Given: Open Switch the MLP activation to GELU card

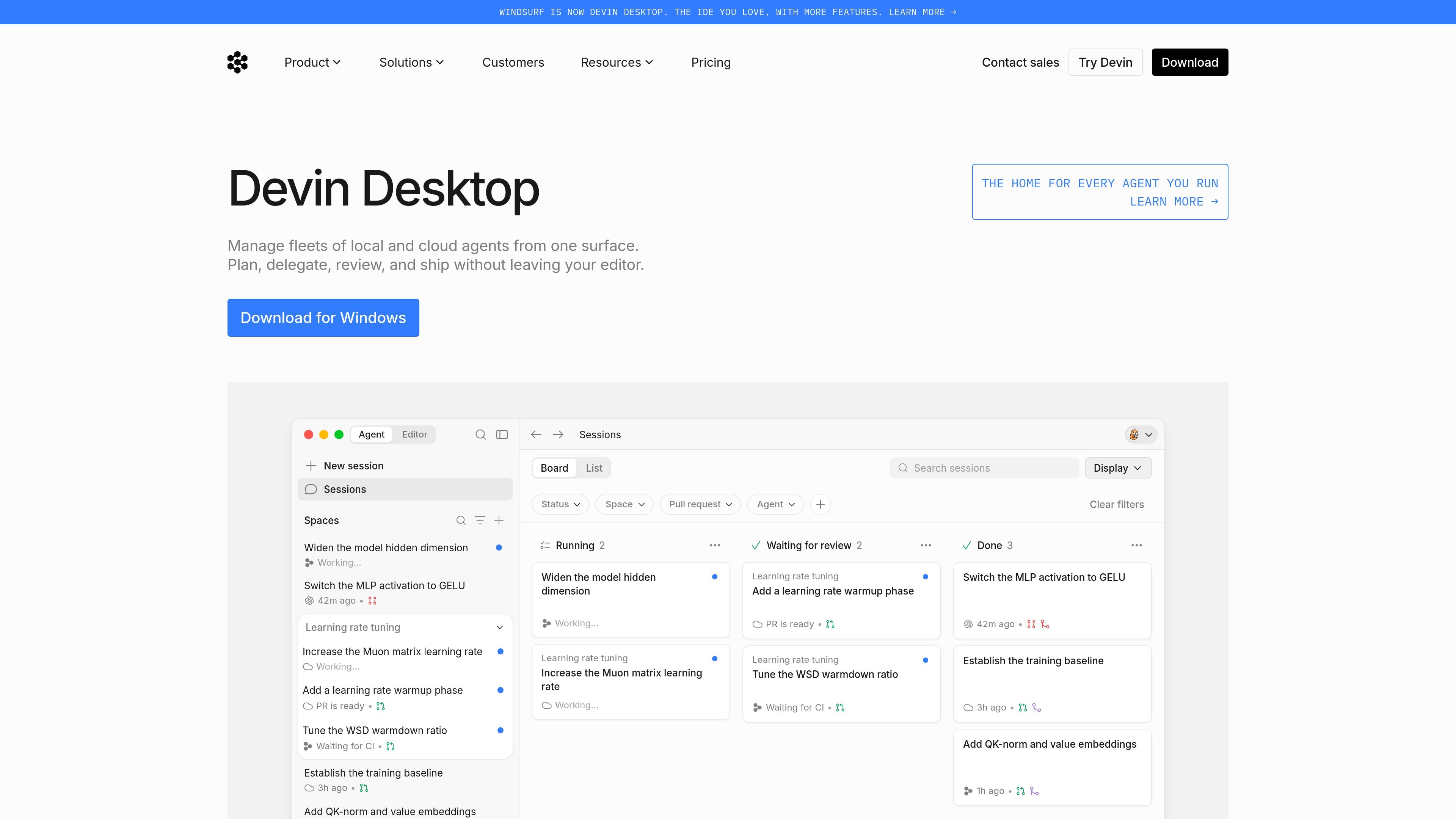Looking at the screenshot, I should [x=1052, y=600].
